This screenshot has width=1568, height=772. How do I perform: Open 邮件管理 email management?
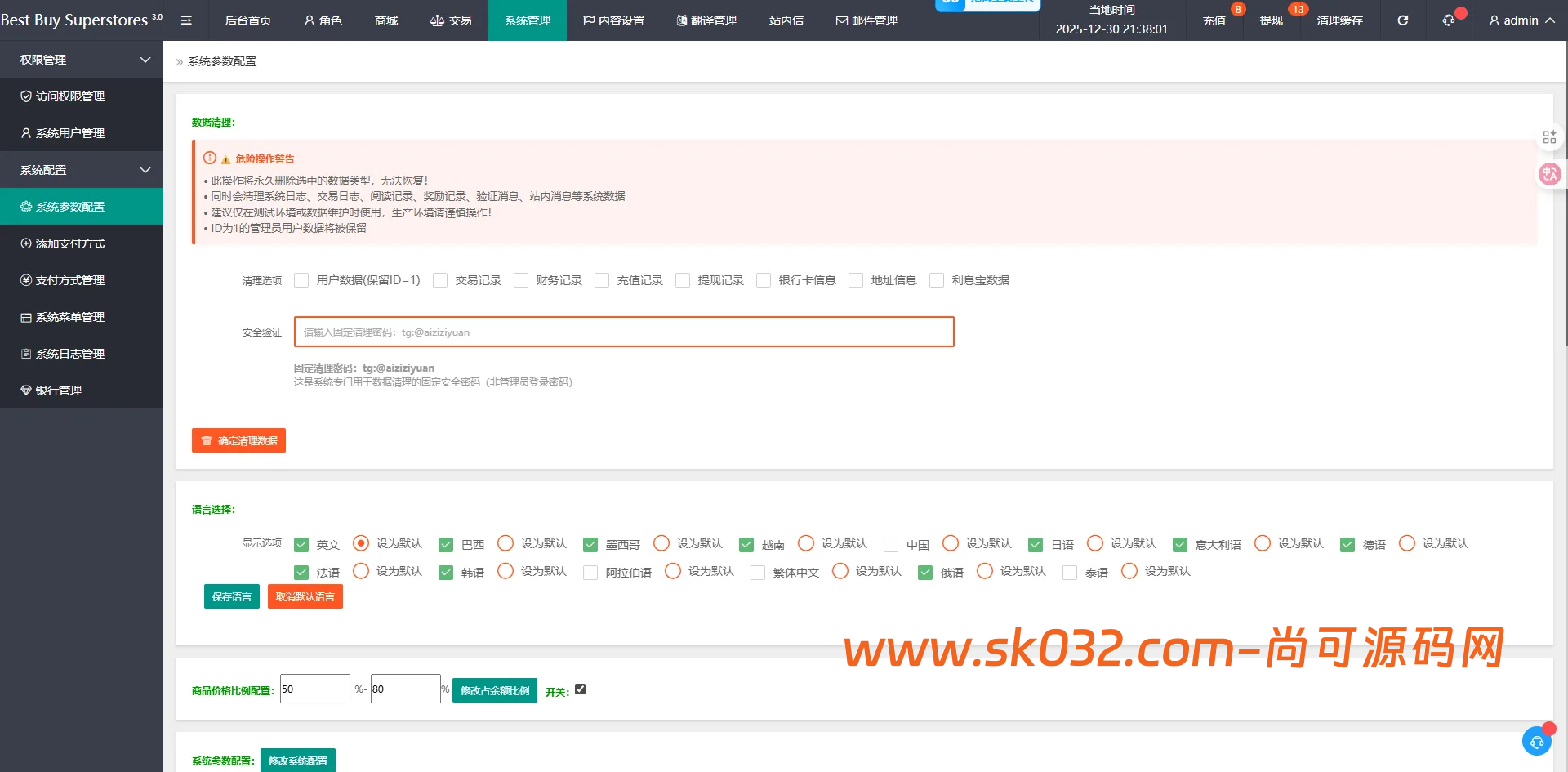pyautogui.click(x=866, y=20)
